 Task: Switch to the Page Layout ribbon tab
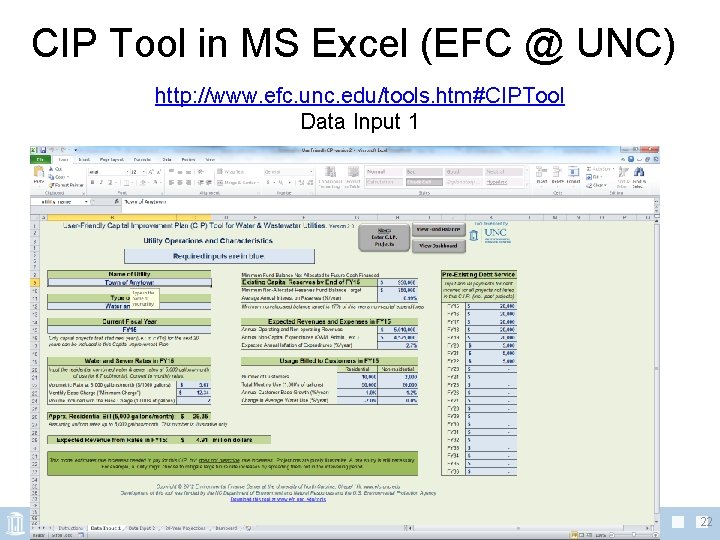[x=112, y=160]
